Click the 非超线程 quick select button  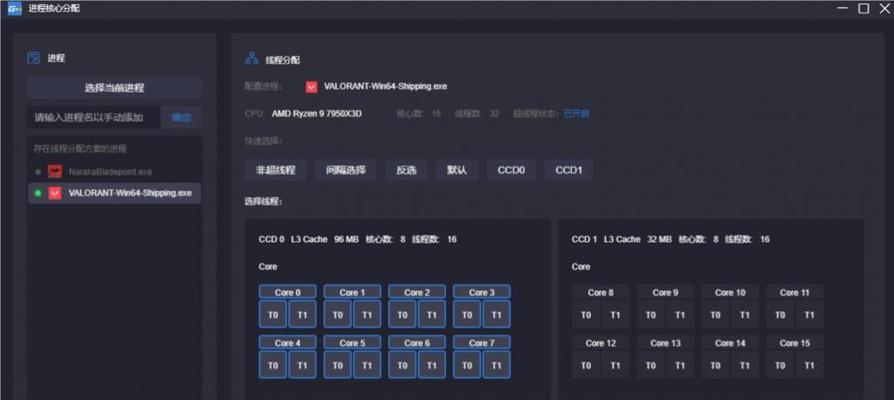click(275, 170)
